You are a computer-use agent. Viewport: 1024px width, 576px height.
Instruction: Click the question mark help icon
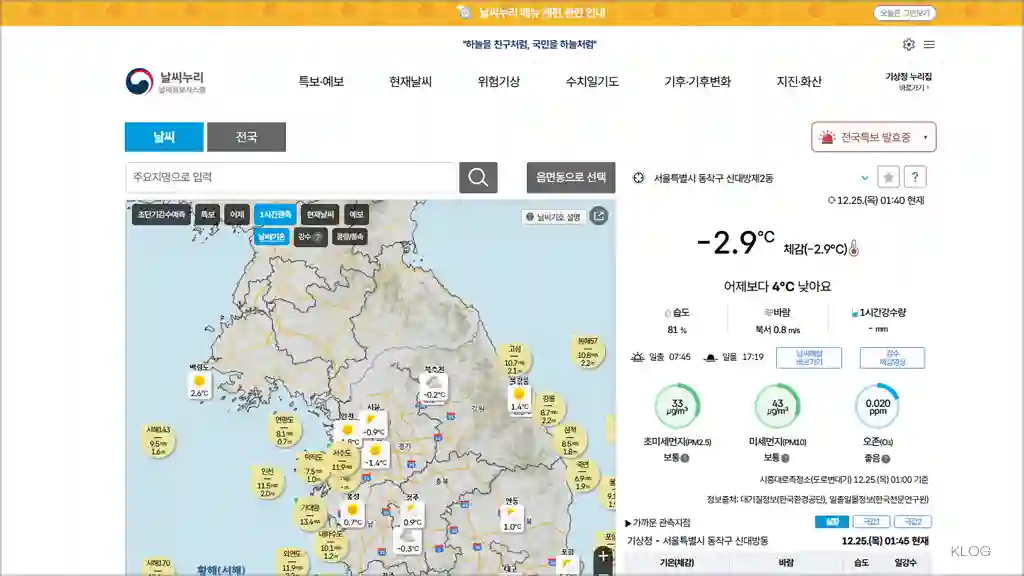[x=914, y=177]
